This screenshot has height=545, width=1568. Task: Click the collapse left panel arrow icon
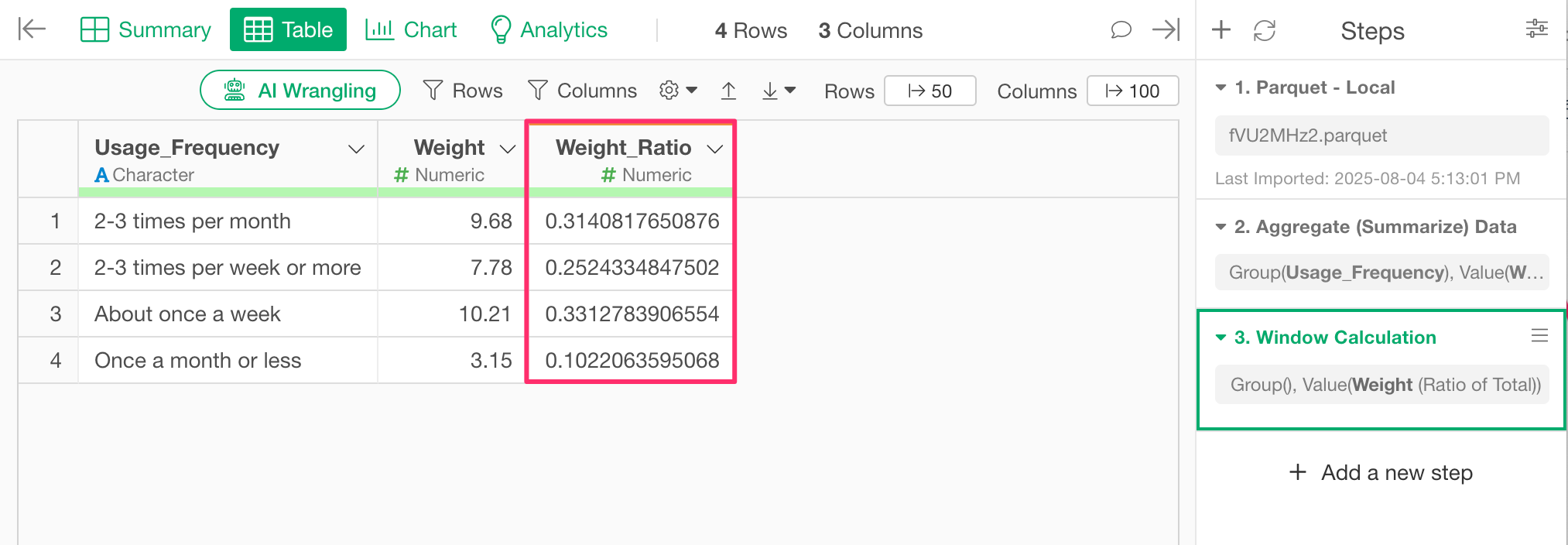coord(32,29)
